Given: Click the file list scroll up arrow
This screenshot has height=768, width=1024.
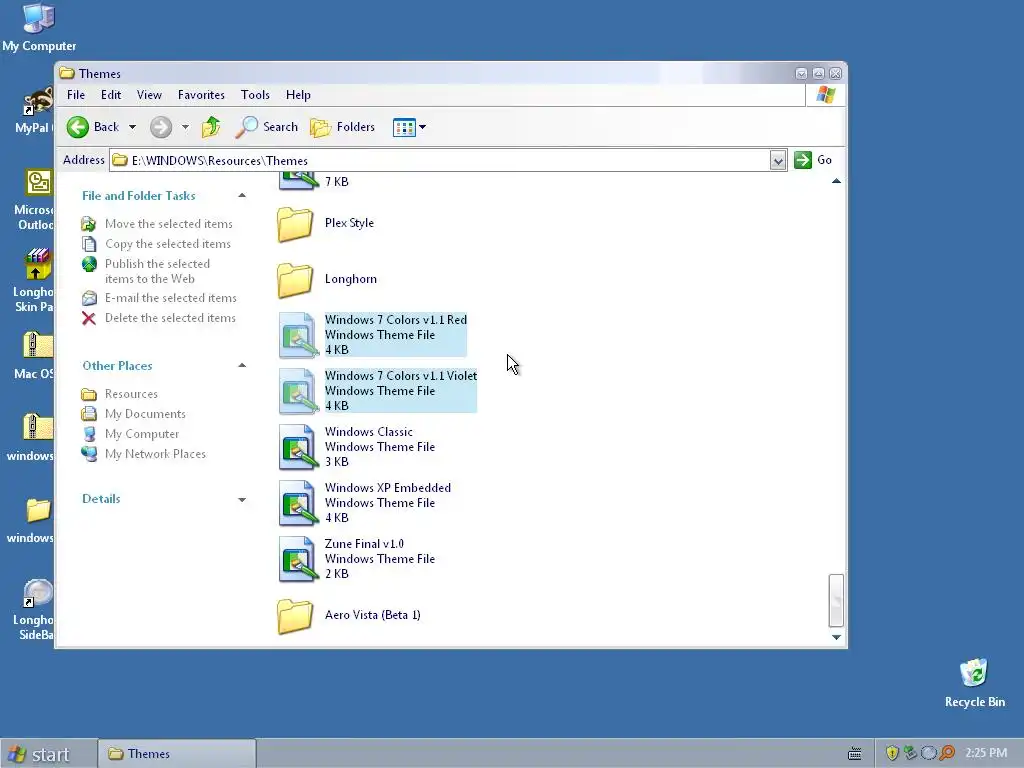Looking at the screenshot, I should [836, 181].
